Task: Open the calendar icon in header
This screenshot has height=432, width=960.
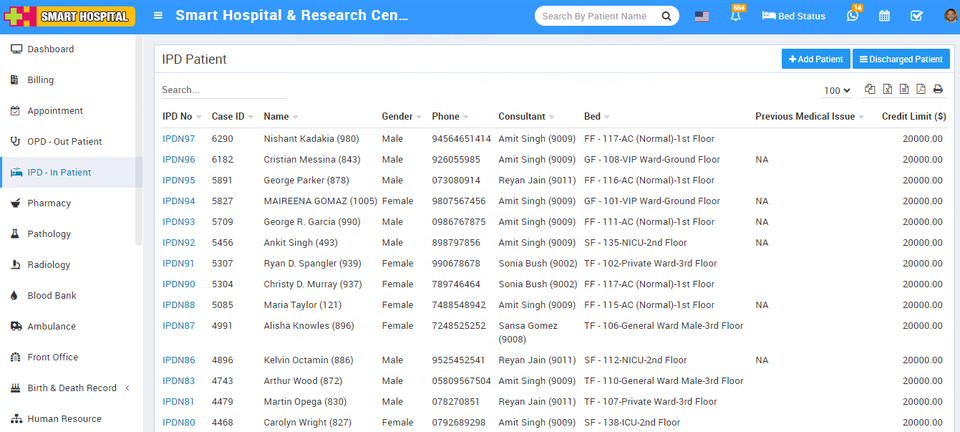Action: (x=884, y=16)
